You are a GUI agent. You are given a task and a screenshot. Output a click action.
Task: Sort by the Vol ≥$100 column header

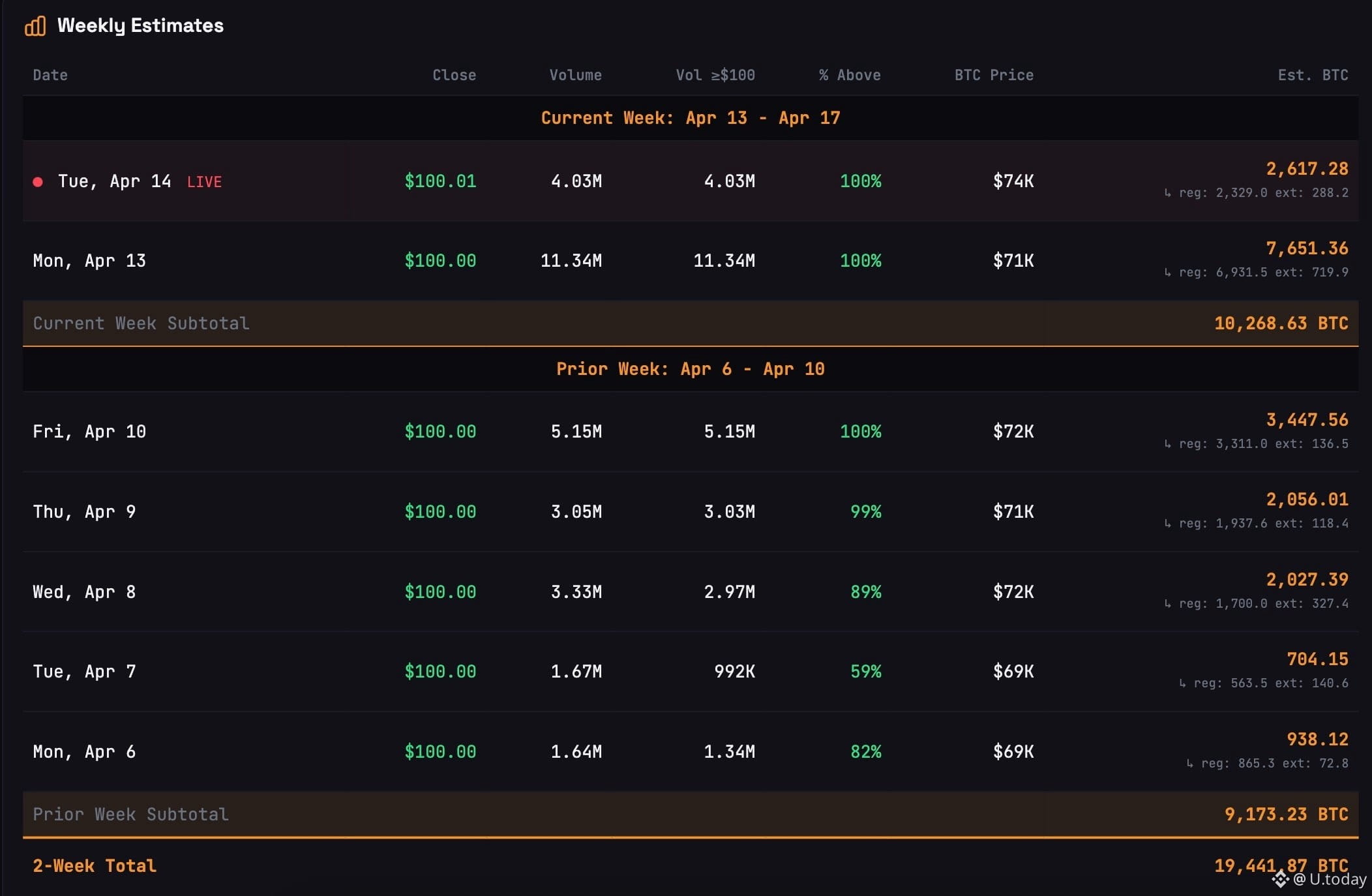click(x=715, y=75)
